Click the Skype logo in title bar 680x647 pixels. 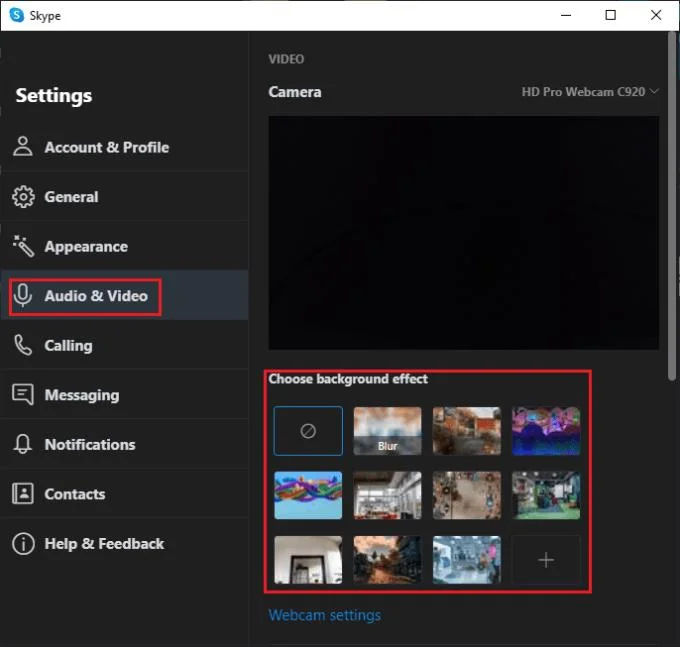point(16,15)
